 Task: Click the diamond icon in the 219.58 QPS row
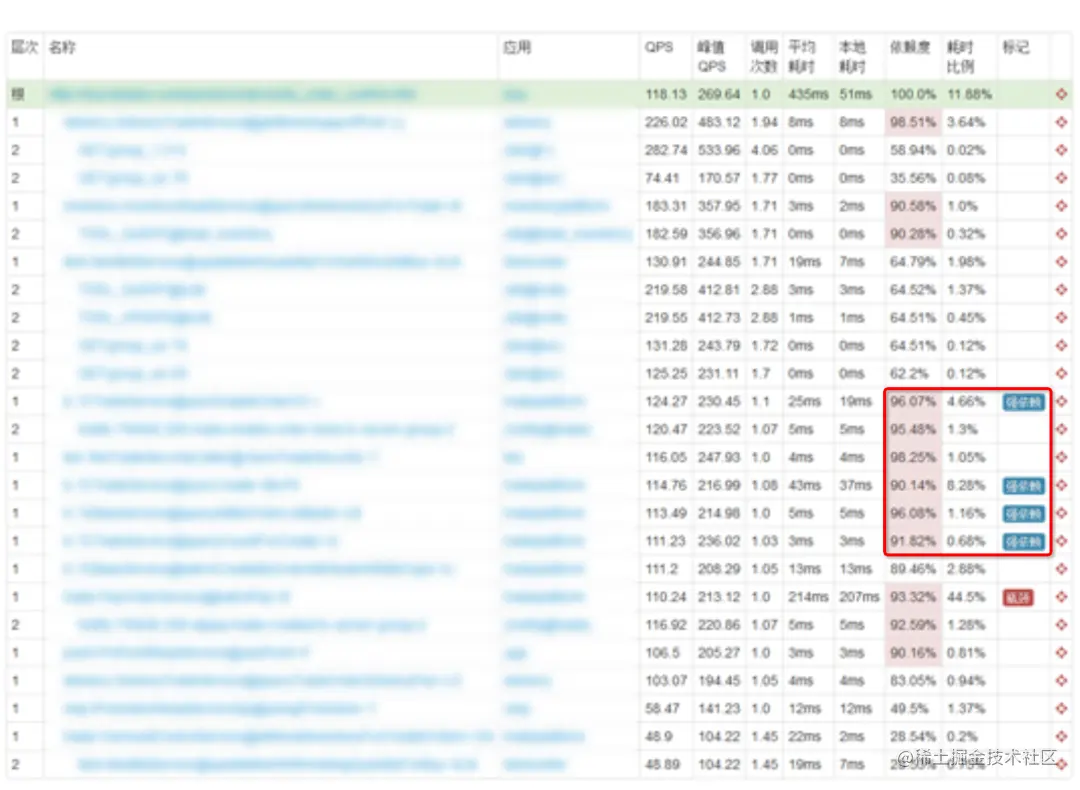(1061, 290)
